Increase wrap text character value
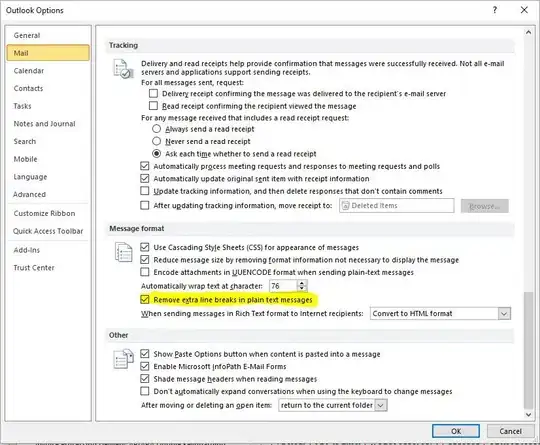 pyautogui.click(x=302, y=283)
